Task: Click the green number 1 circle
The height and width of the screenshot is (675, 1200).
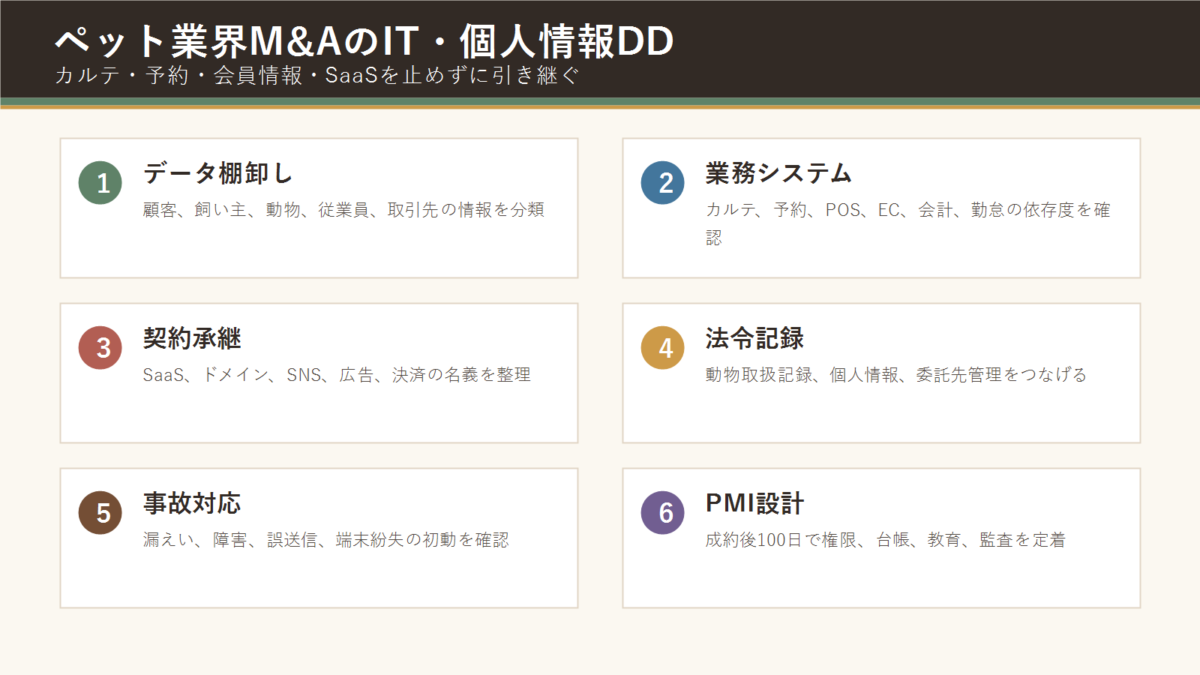Action: (x=100, y=182)
